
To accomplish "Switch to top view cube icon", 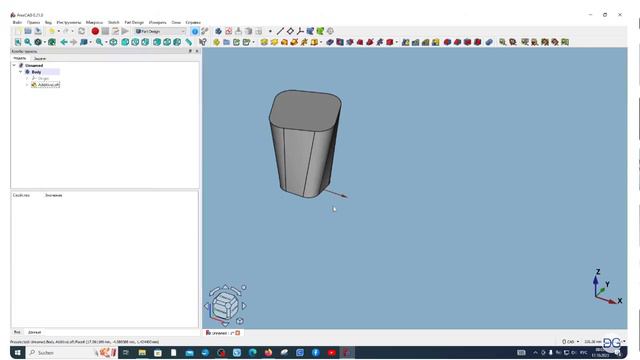I will [135, 42].
